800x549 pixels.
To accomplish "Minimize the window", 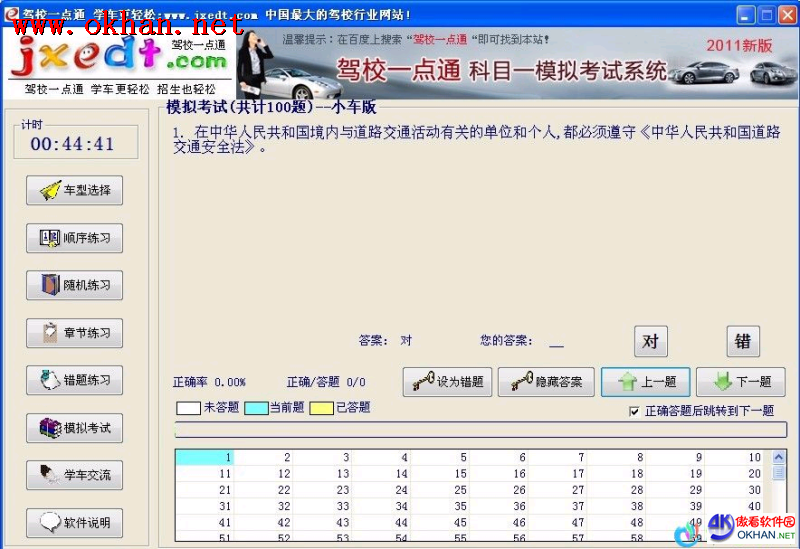I will (x=745, y=15).
